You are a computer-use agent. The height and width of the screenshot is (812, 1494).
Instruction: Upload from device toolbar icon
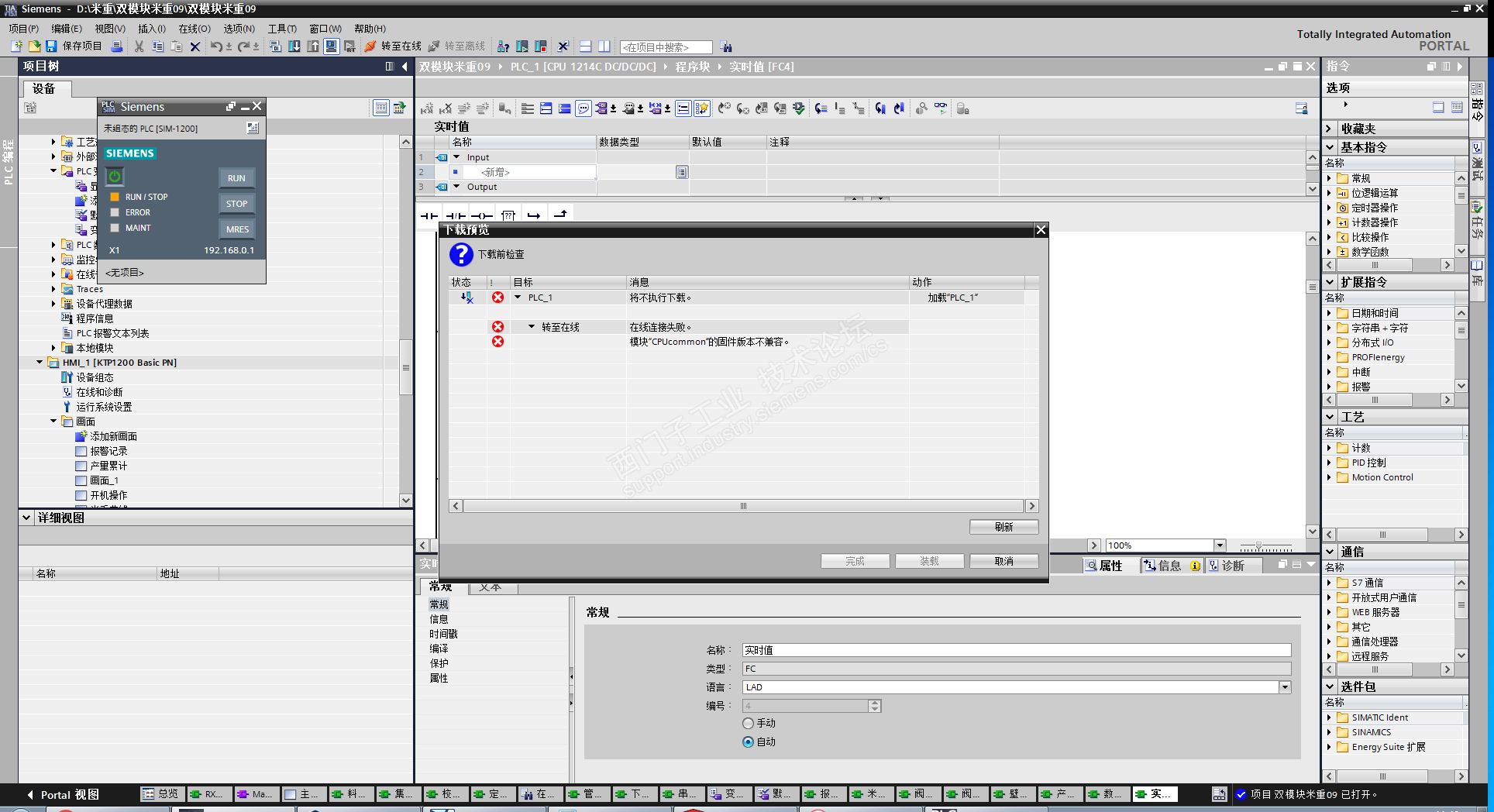click(313, 46)
